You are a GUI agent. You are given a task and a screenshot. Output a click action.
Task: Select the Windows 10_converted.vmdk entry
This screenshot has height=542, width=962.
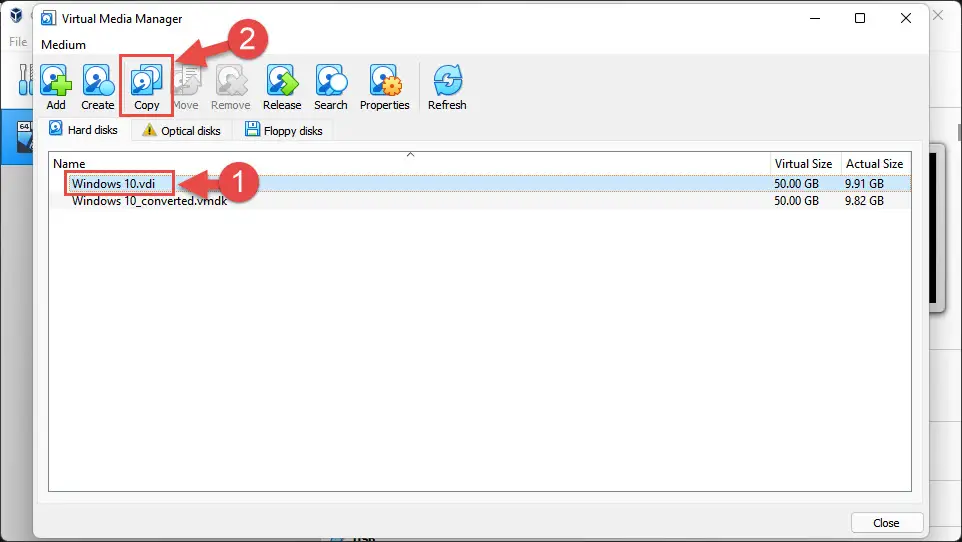[149, 201]
